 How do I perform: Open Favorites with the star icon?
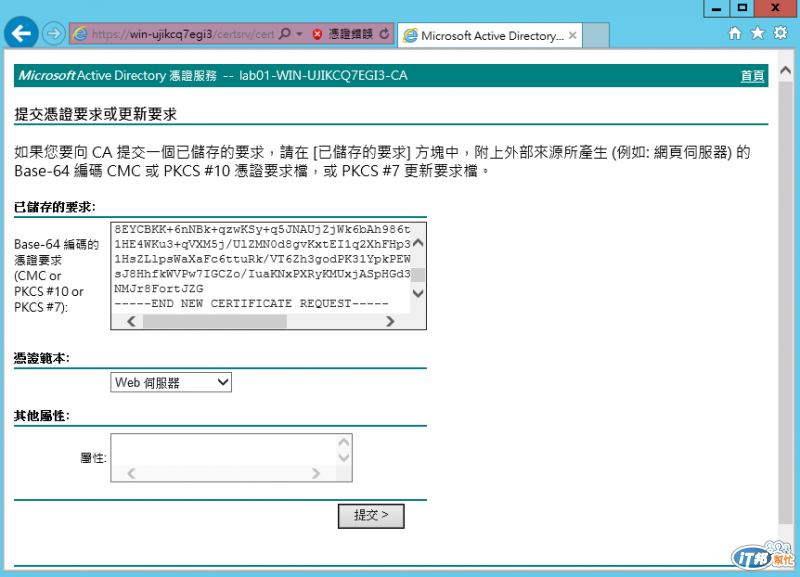(758, 33)
